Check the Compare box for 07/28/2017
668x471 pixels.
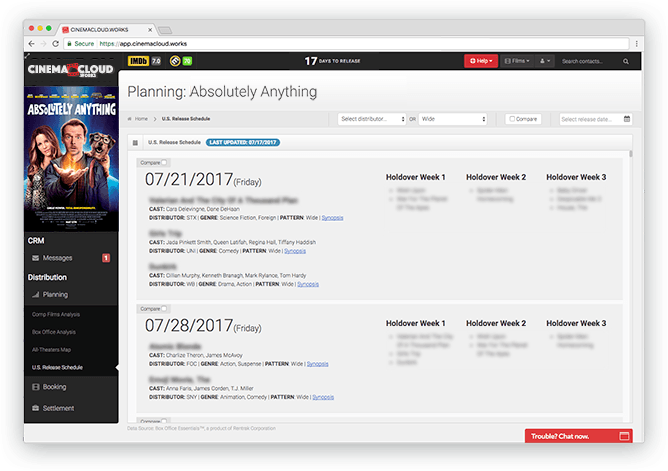click(165, 309)
